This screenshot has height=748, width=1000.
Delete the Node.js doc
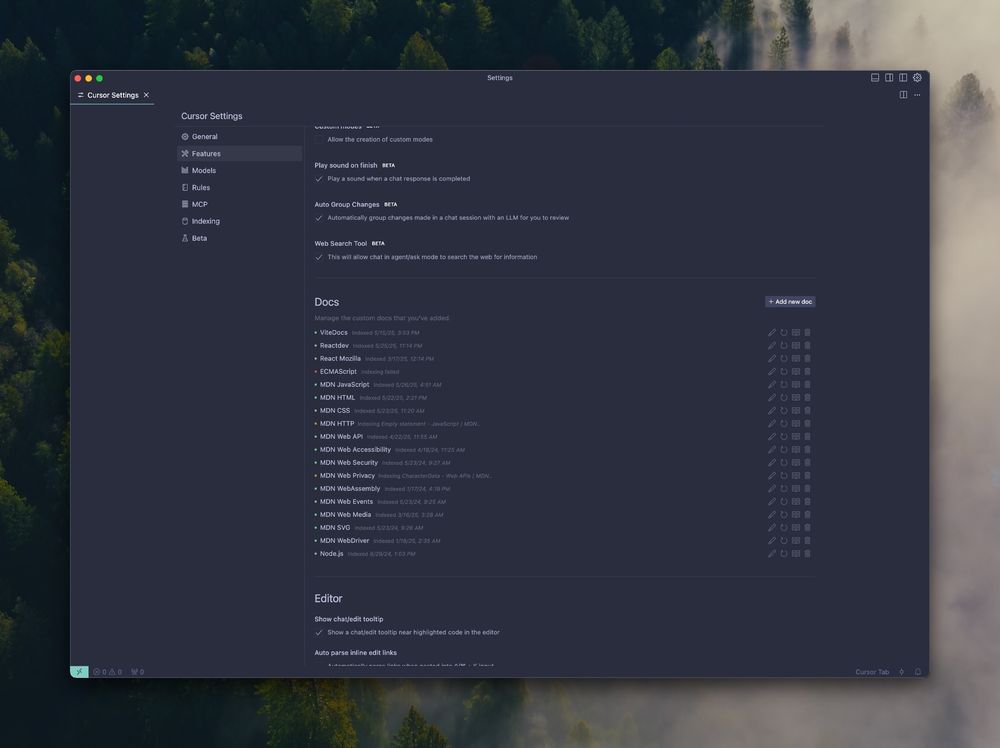807,554
